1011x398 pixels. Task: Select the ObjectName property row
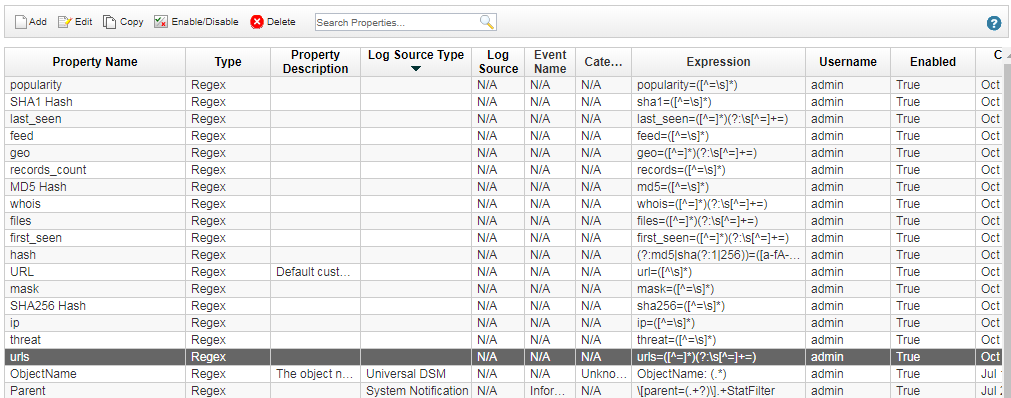[503, 373]
